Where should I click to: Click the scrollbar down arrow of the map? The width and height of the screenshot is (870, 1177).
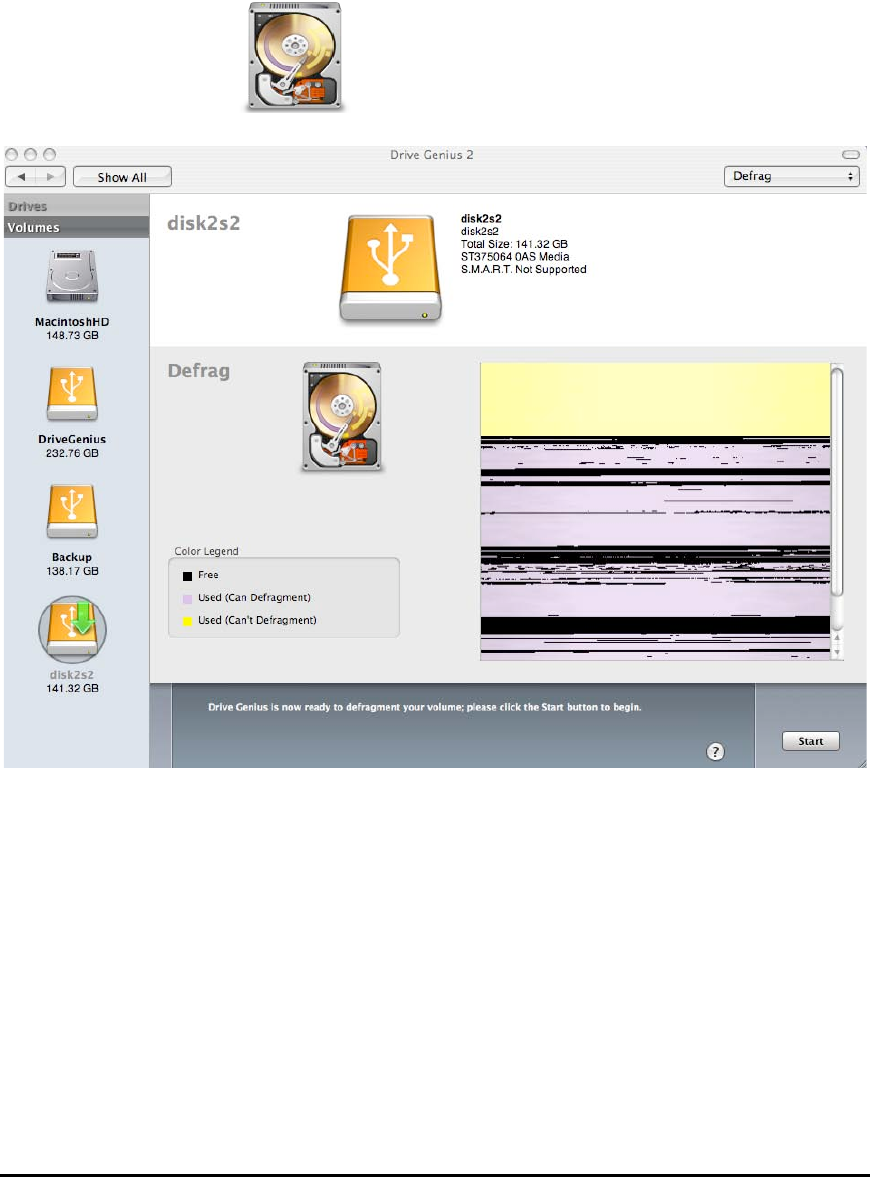pos(838,653)
